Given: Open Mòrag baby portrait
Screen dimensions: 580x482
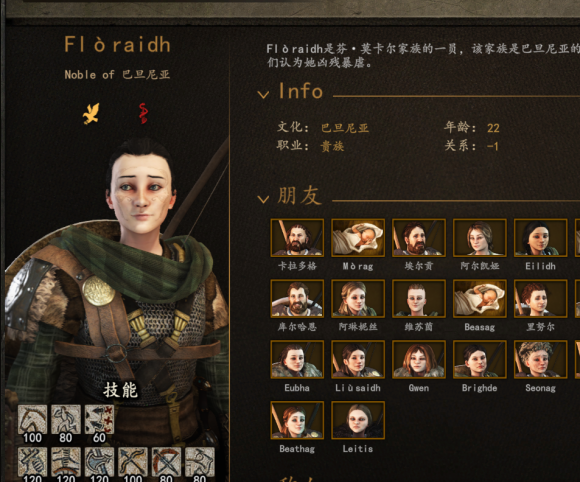Looking at the screenshot, I should pyautogui.click(x=358, y=237).
